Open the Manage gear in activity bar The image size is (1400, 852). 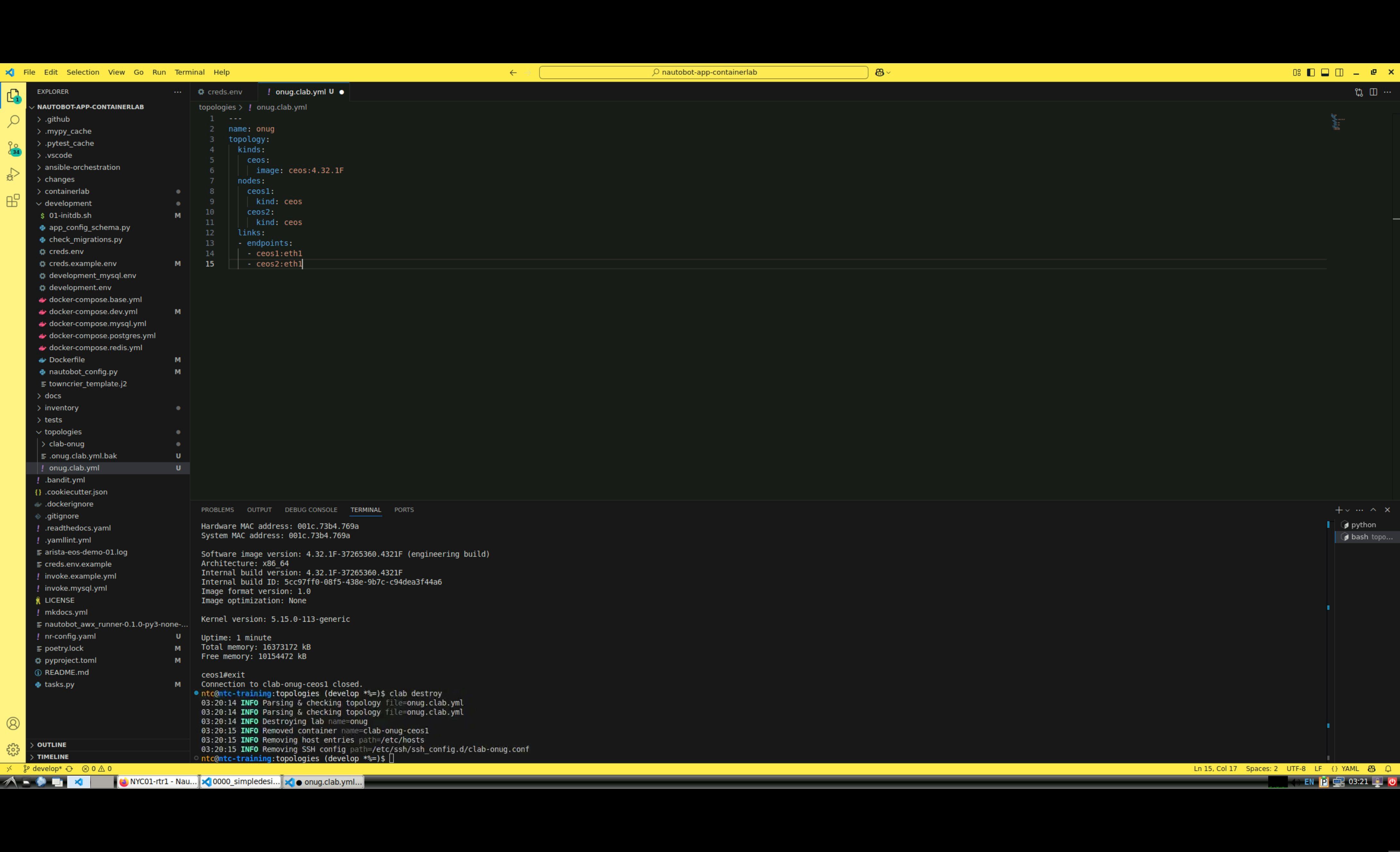pyautogui.click(x=13, y=749)
